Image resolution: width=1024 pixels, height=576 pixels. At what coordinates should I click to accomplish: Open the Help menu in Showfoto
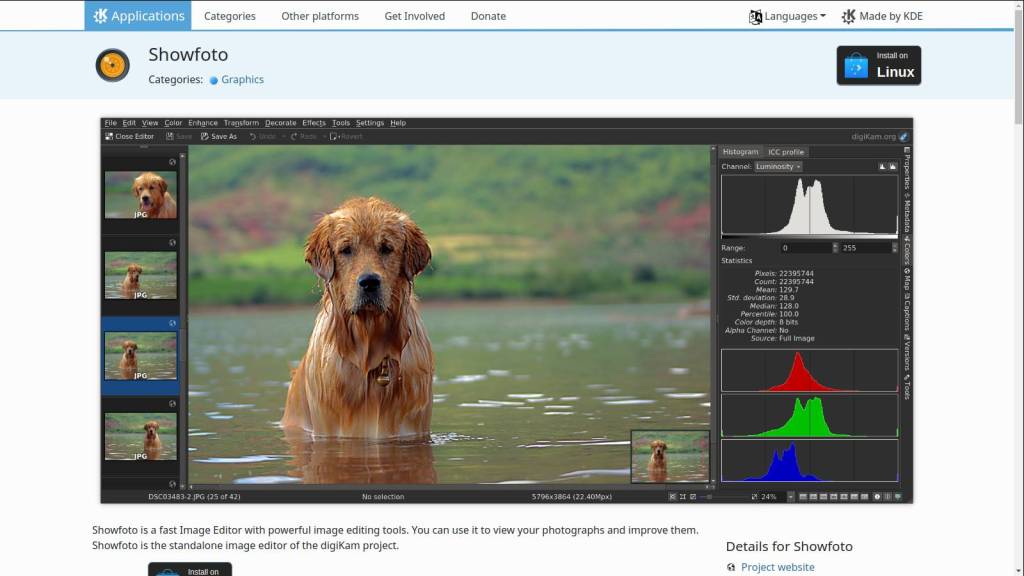coord(398,123)
